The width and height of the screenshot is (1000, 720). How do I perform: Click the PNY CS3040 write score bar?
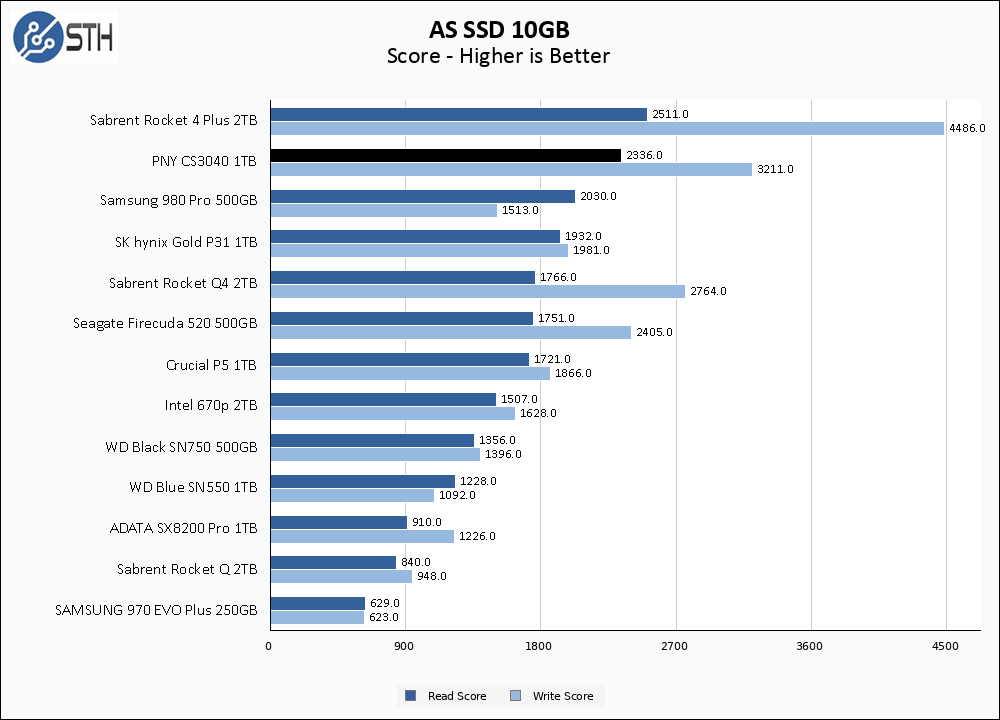[x=511, y=169]
